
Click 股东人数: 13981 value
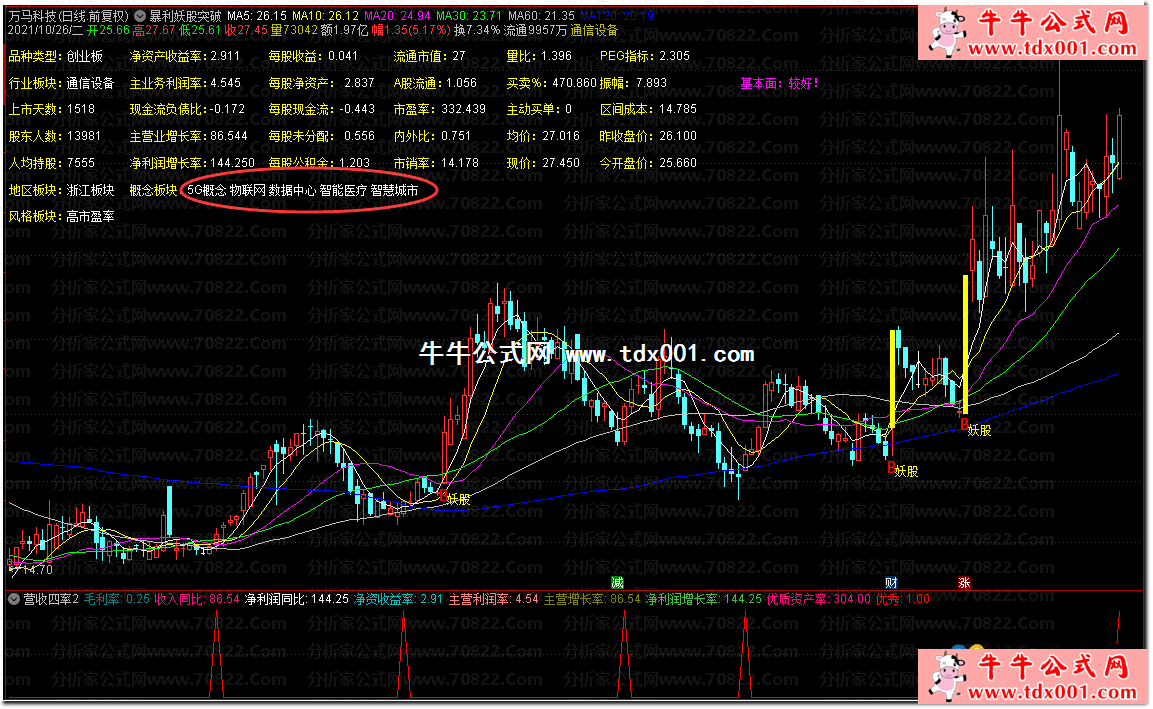click(x=54, y=136)
